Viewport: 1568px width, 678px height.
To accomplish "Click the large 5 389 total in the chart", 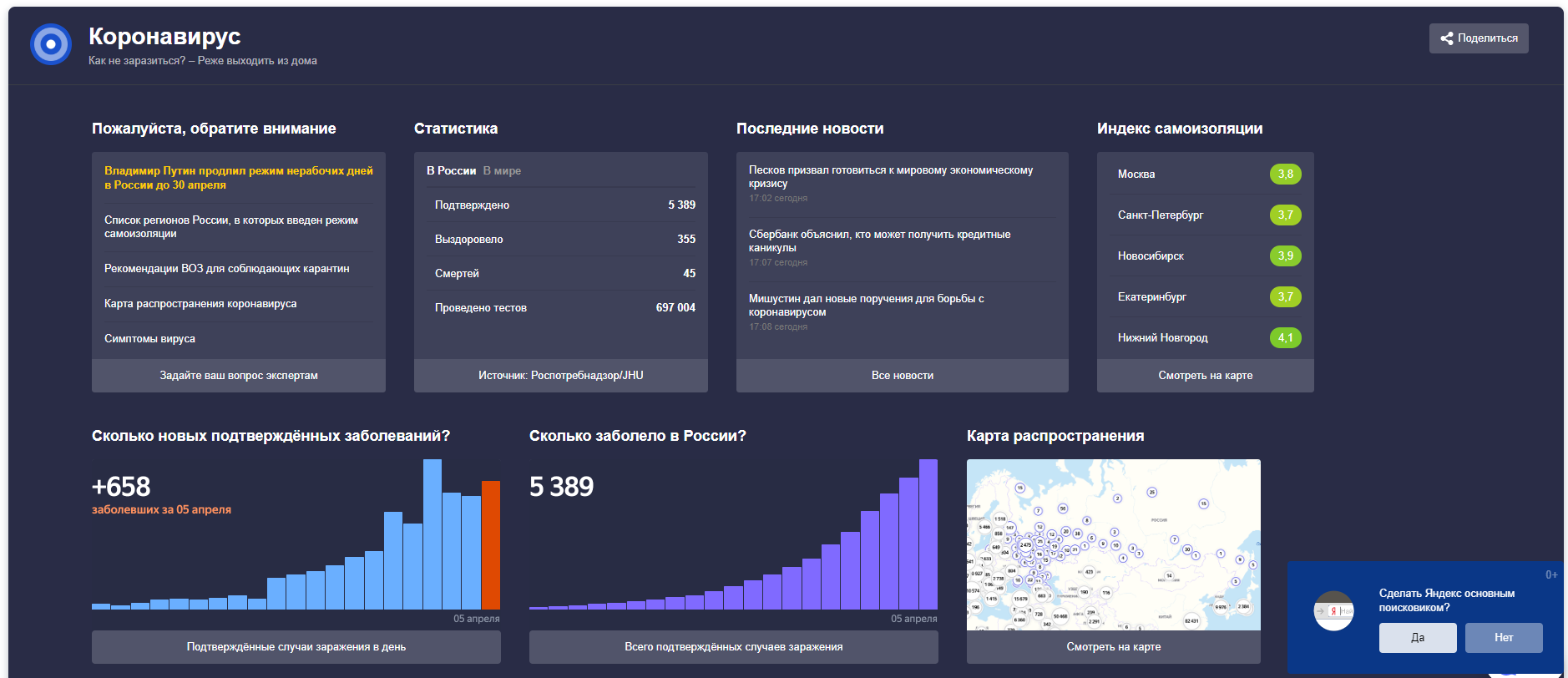I will (x=561, y=487).
